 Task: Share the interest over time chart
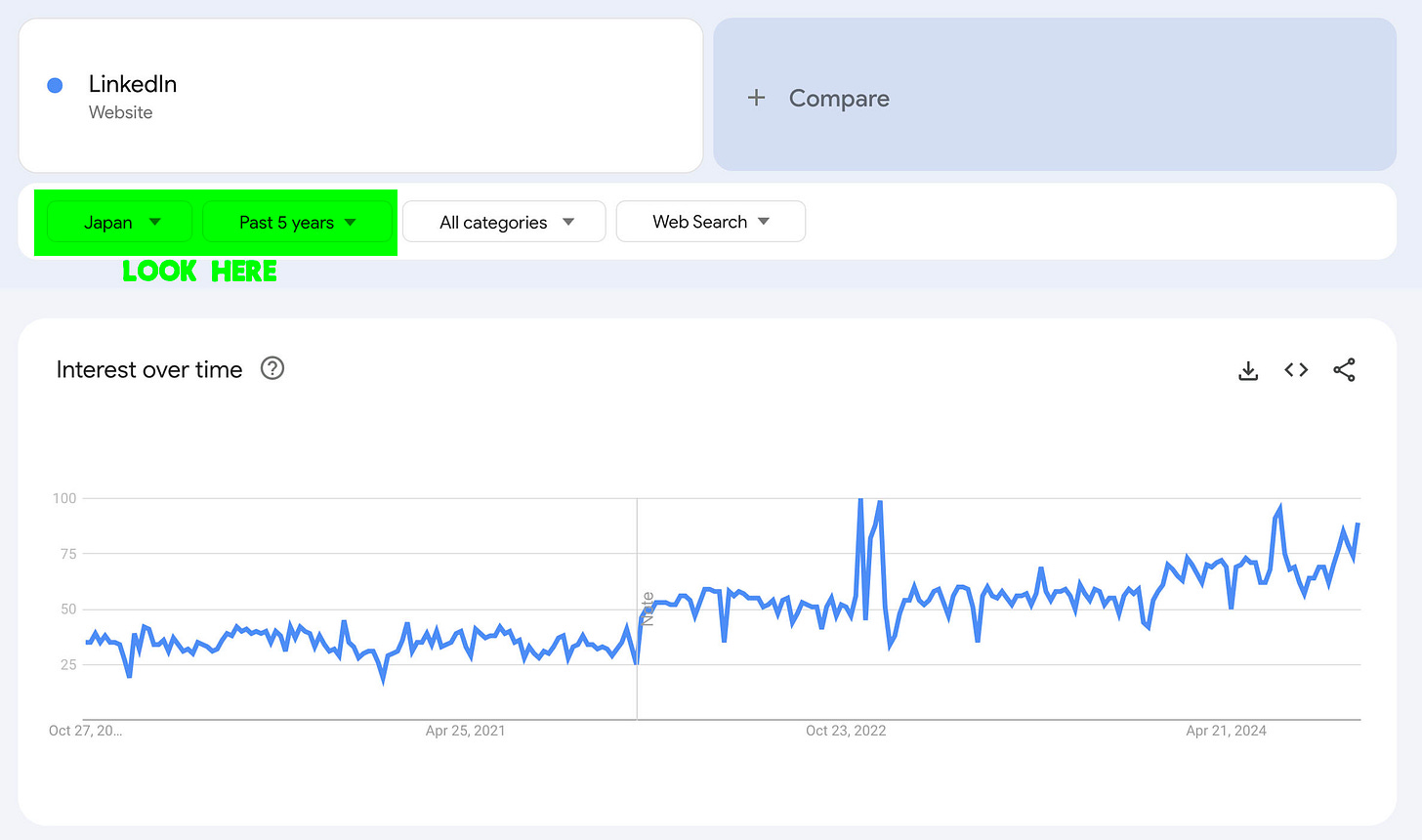[1344, 369]
